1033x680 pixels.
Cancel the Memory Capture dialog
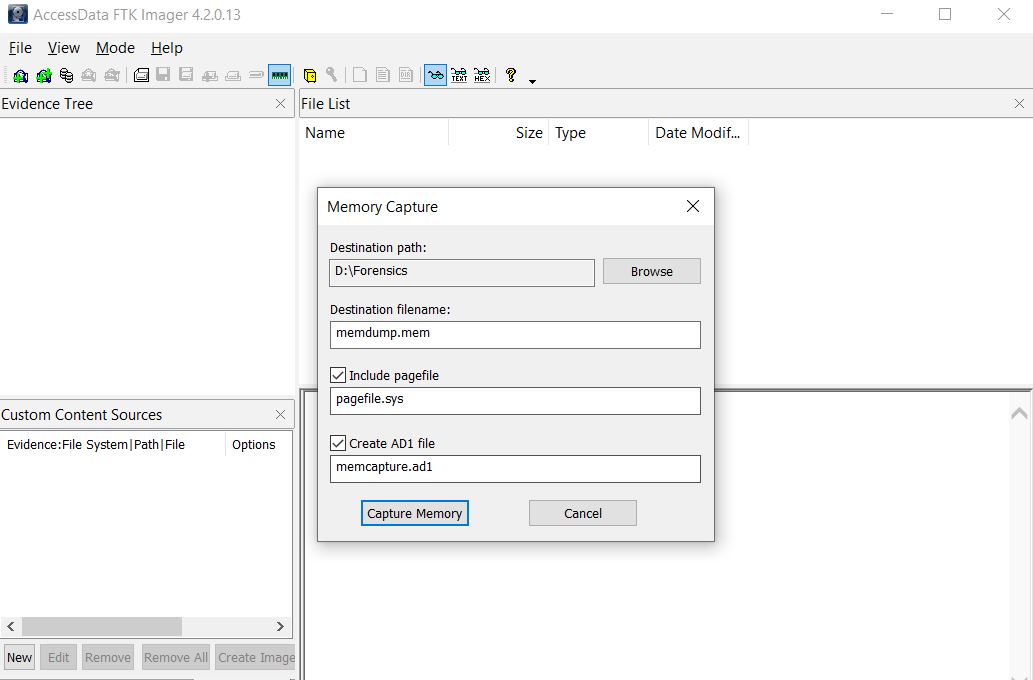[582, 512]
